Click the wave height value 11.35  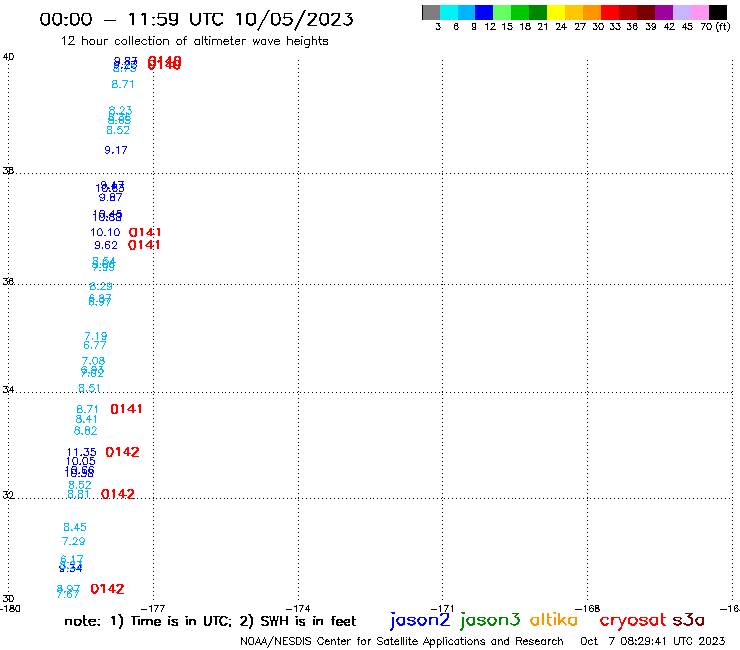pyautogui.click(x=82, y=452)
